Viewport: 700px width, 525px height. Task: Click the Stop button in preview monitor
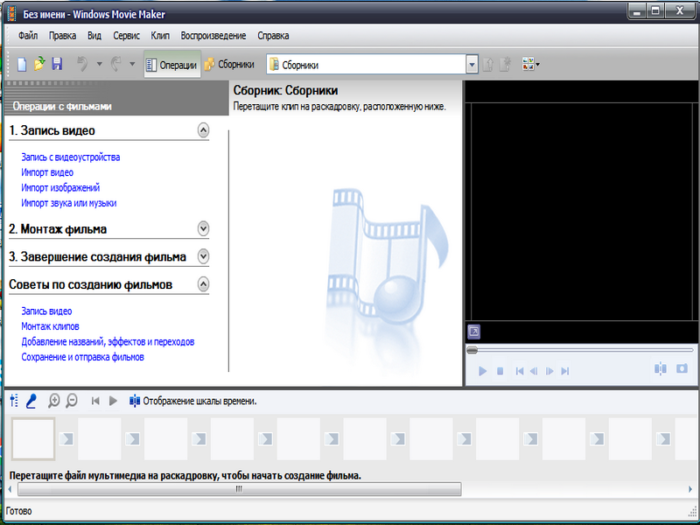pos(500,371)
